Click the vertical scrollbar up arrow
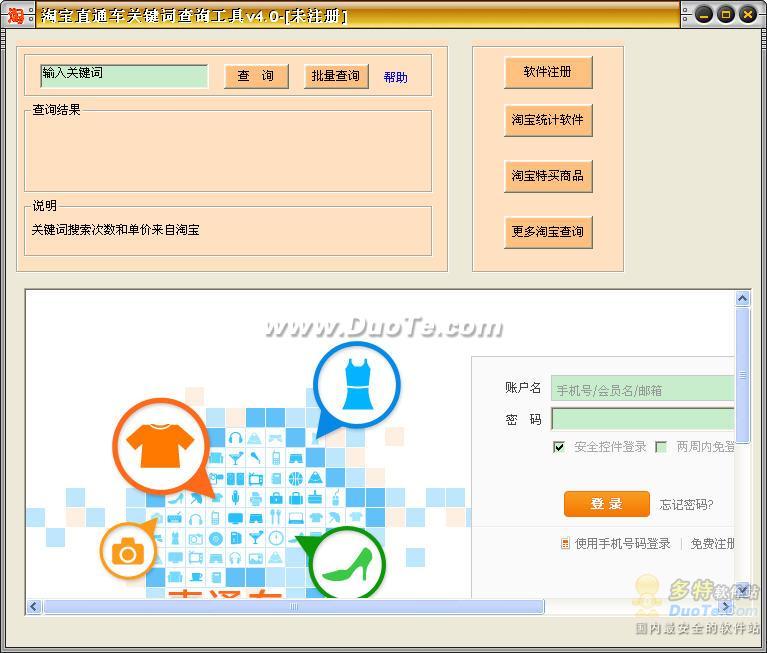This screenshot has height=653, width=767. [x=743, y=298]
